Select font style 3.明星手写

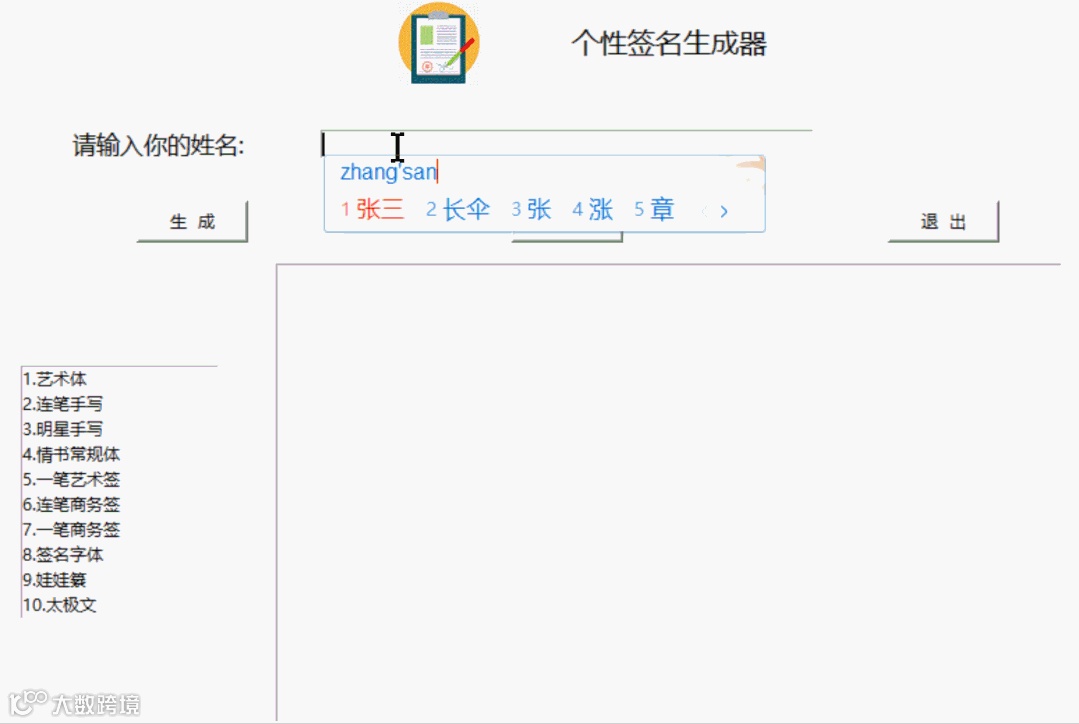pos(63,429)
